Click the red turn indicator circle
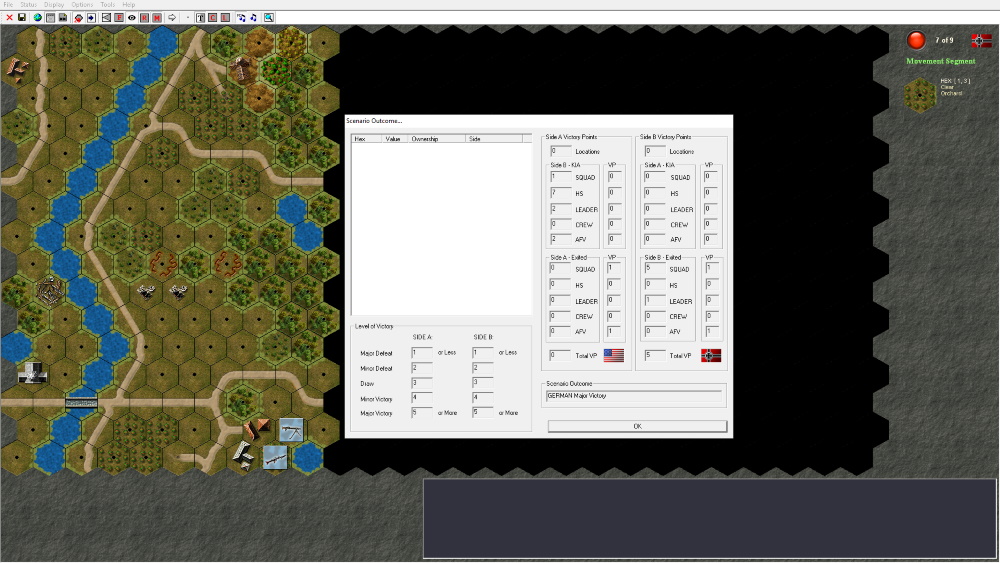1000x563 pixels. (x=916, y=40)
